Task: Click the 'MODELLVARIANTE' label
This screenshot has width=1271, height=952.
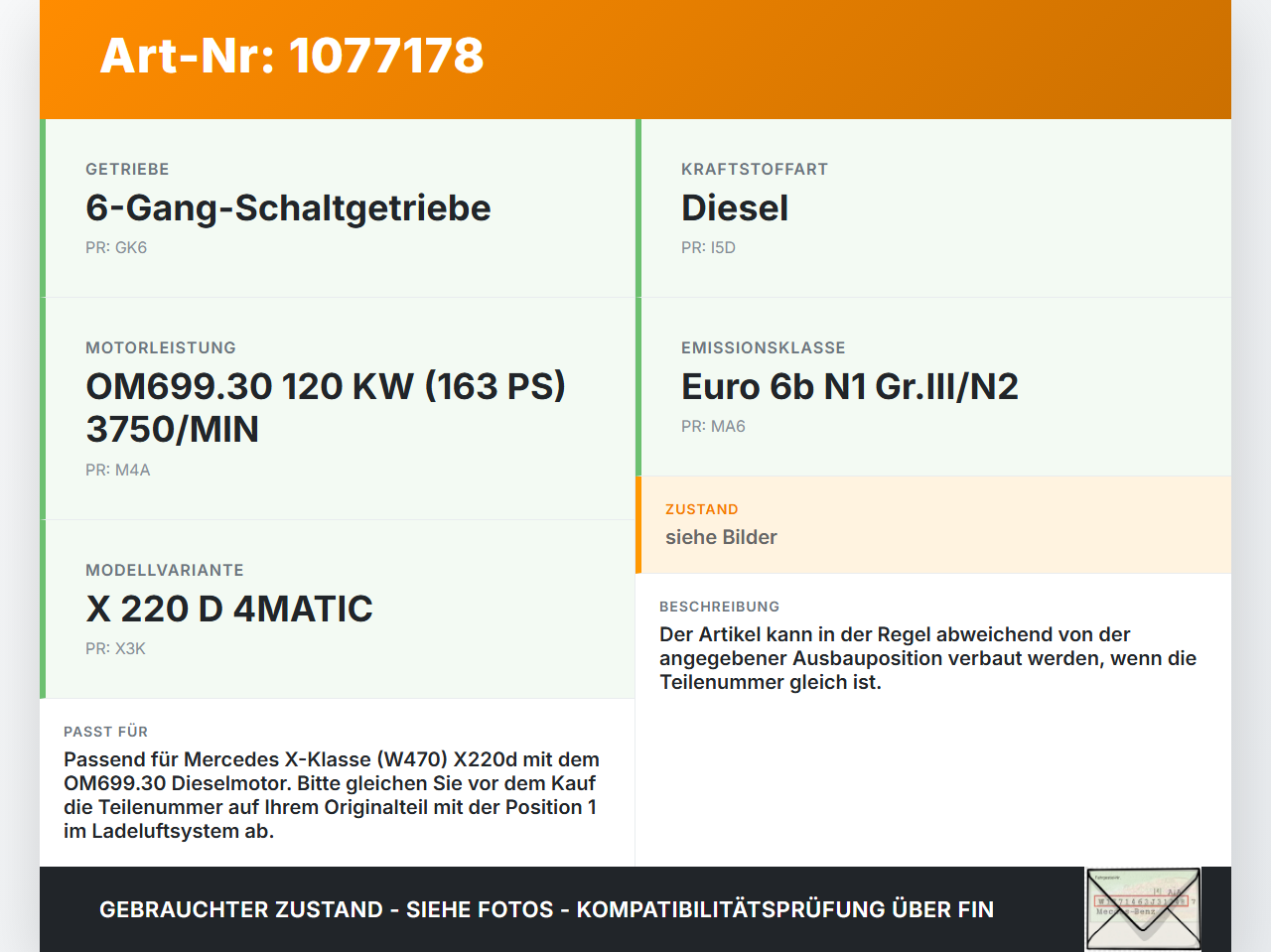Action: (x=165, y=570)
